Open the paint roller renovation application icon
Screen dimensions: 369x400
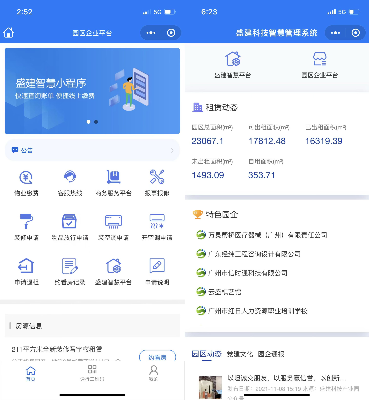[x=26, y=221]
